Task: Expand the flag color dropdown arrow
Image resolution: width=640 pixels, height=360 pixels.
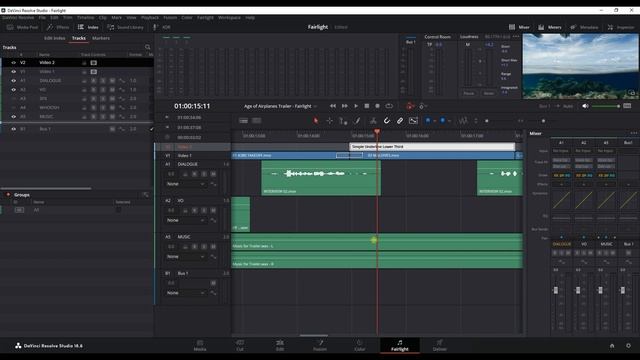Action: (434, 121)
